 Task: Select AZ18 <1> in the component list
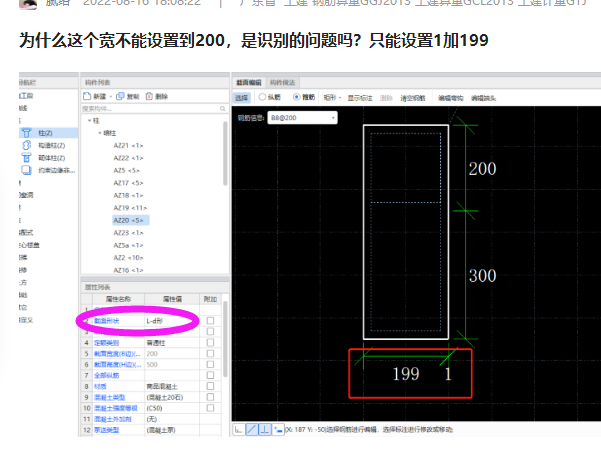tap(128, 195)
